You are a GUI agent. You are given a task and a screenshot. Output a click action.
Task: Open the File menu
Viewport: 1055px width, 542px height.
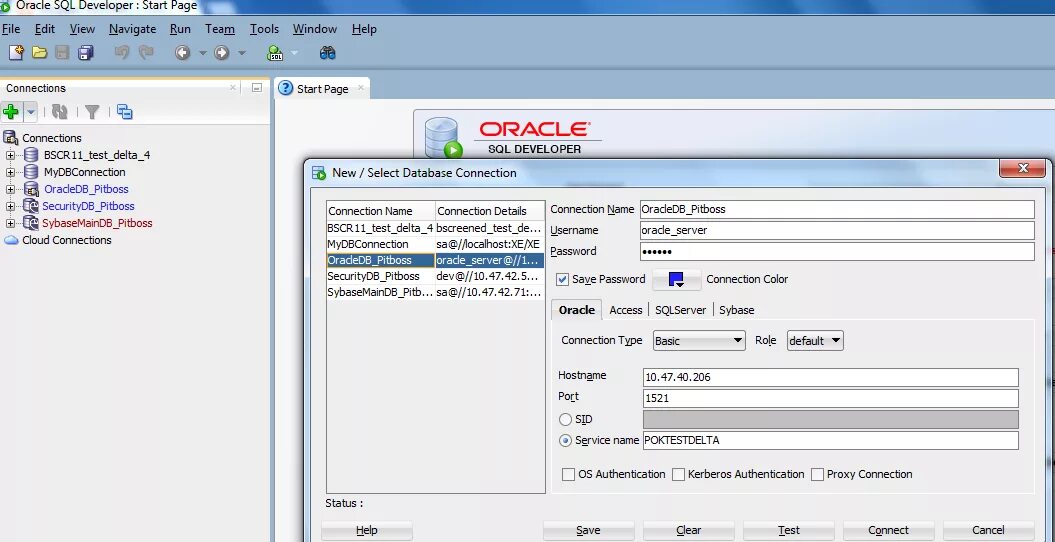coord(11,29)
